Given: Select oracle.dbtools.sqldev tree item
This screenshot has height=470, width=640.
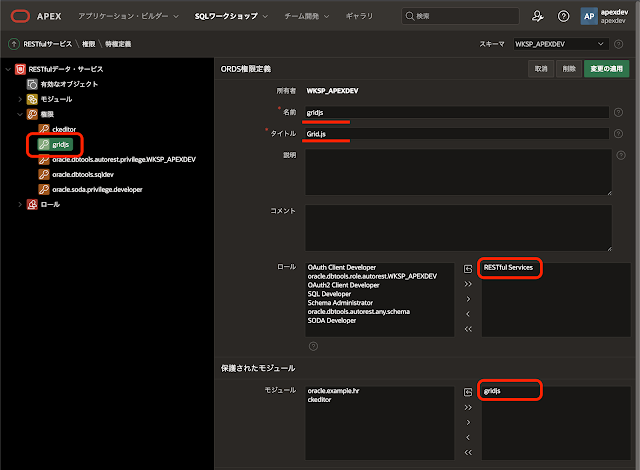Looking at the screenshot, I should coord(83,175).
